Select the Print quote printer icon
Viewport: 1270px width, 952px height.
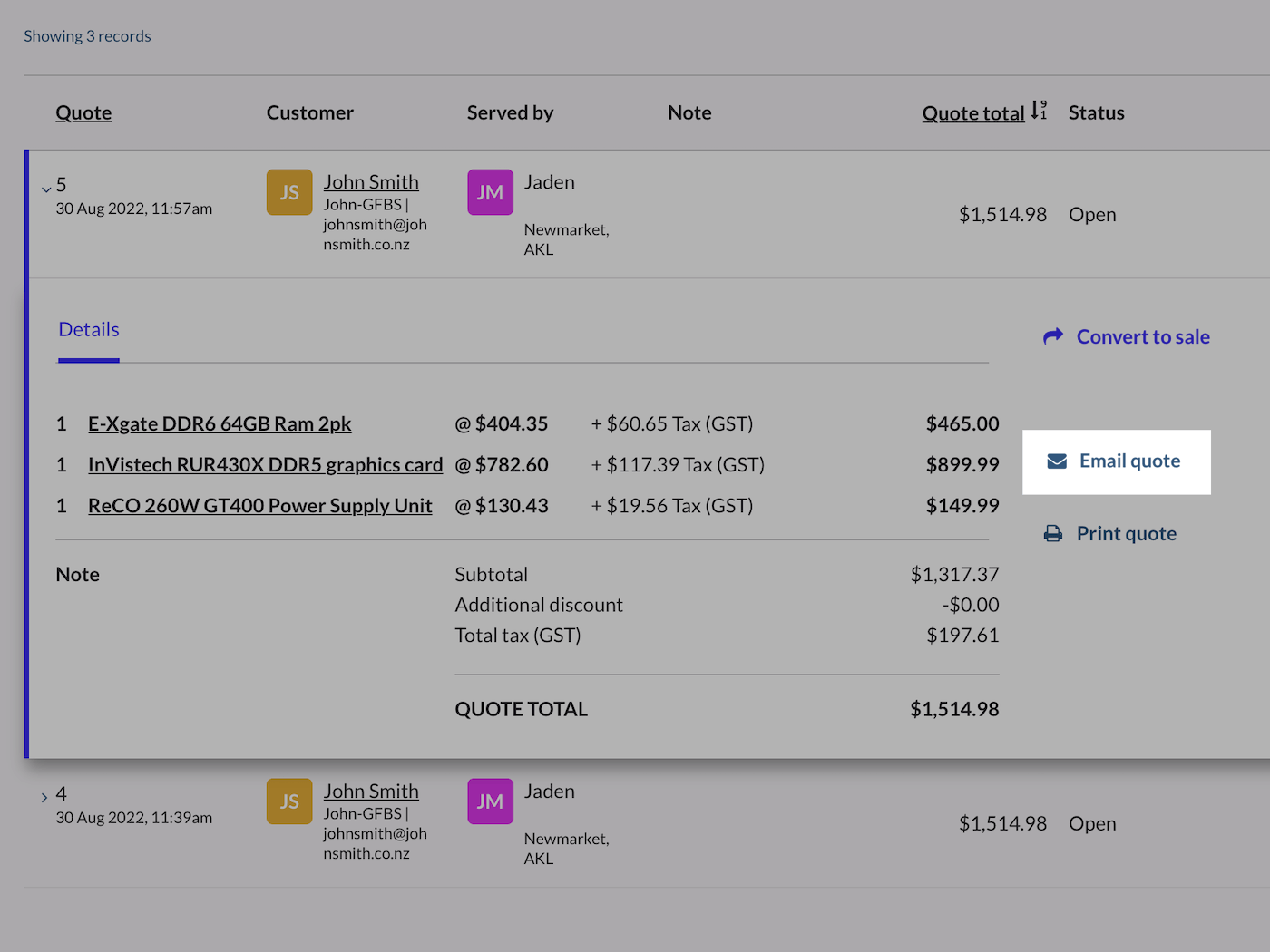pyautogui.click(x=1052, y=533)
